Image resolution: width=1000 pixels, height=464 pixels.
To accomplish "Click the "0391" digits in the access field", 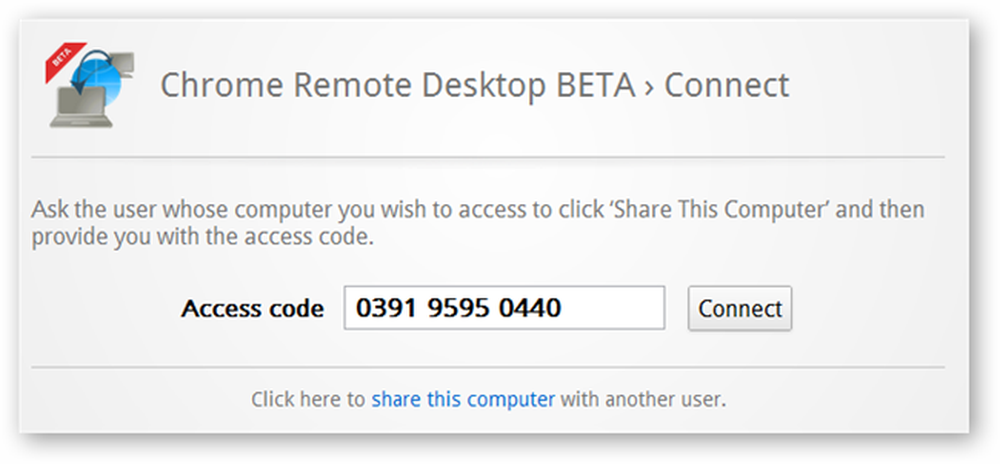I will click(x=385, y=308).
